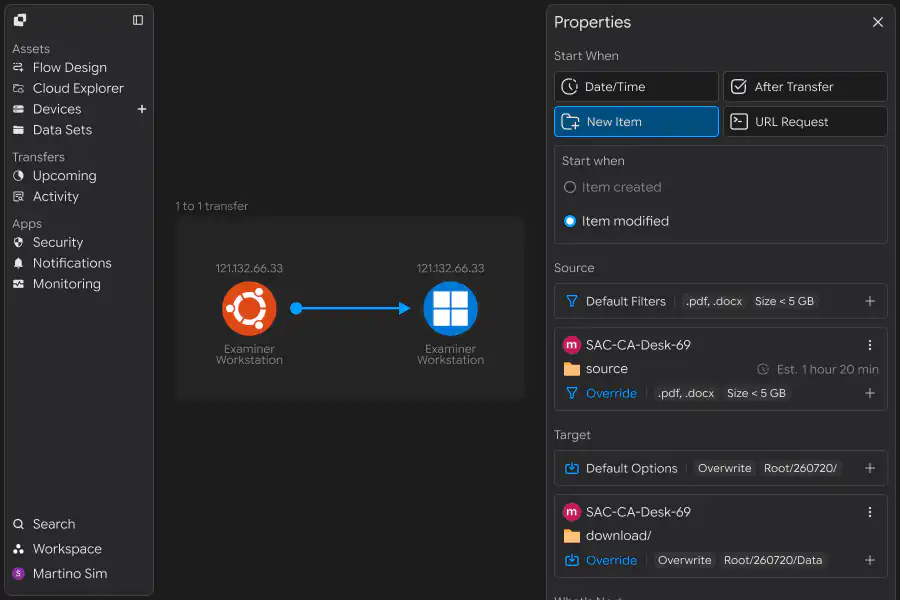Open the Security app
This screenshot has height=600, width=900.
click(48, 242)
